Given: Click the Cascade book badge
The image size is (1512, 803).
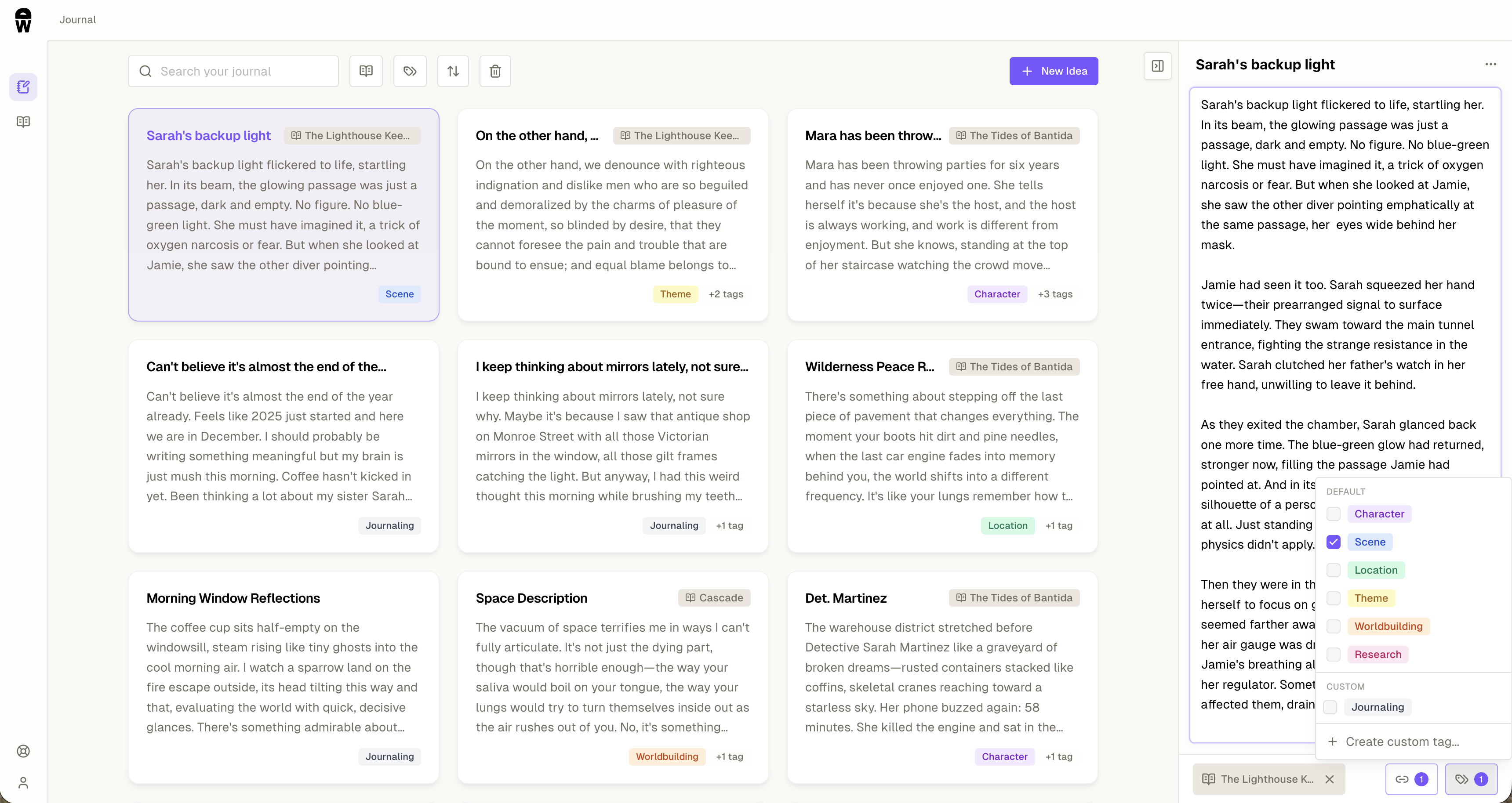Looking at the screenshot, I should pos(714,598).
